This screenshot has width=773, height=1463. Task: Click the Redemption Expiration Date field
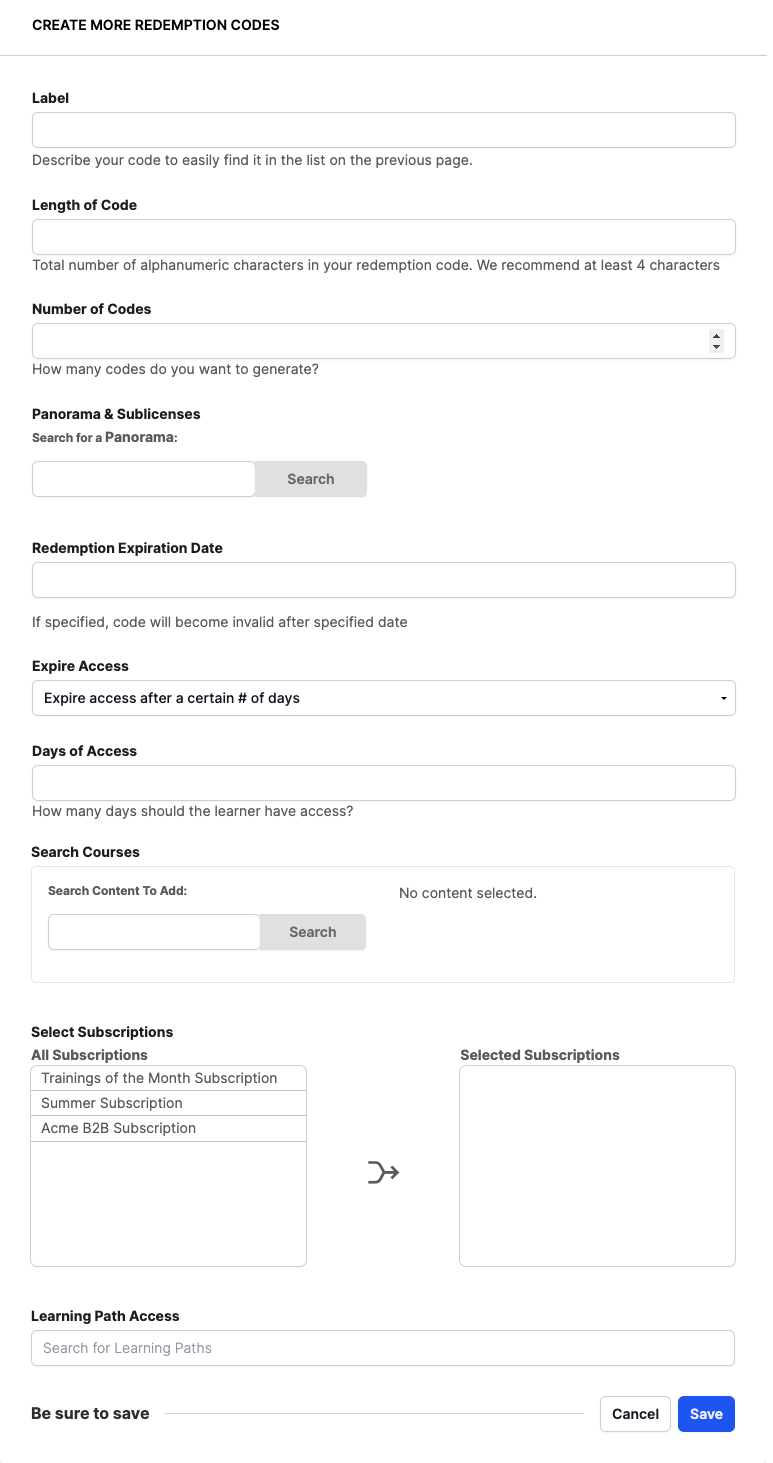(383, 579)
